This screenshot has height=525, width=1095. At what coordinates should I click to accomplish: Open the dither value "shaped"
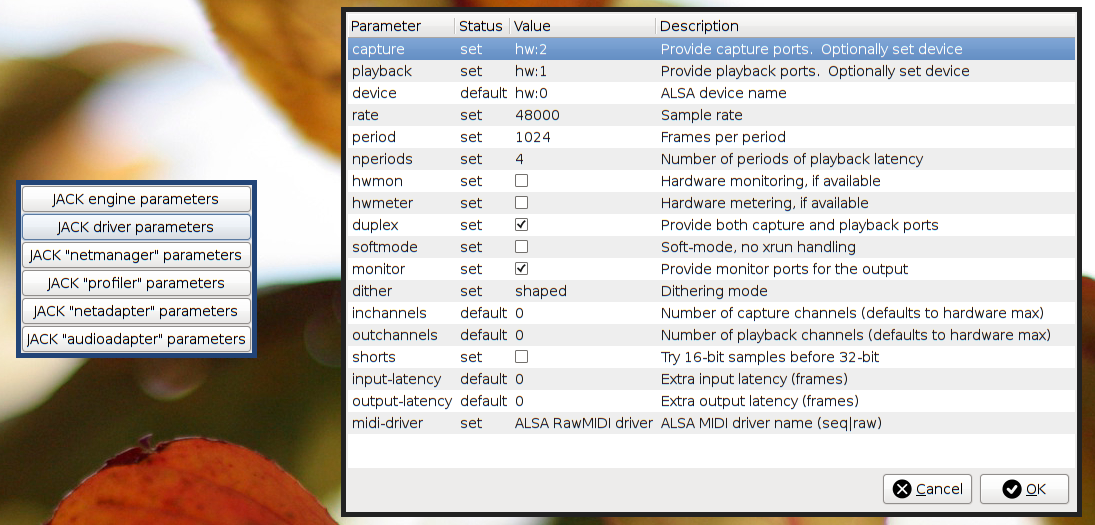[541, 291]
